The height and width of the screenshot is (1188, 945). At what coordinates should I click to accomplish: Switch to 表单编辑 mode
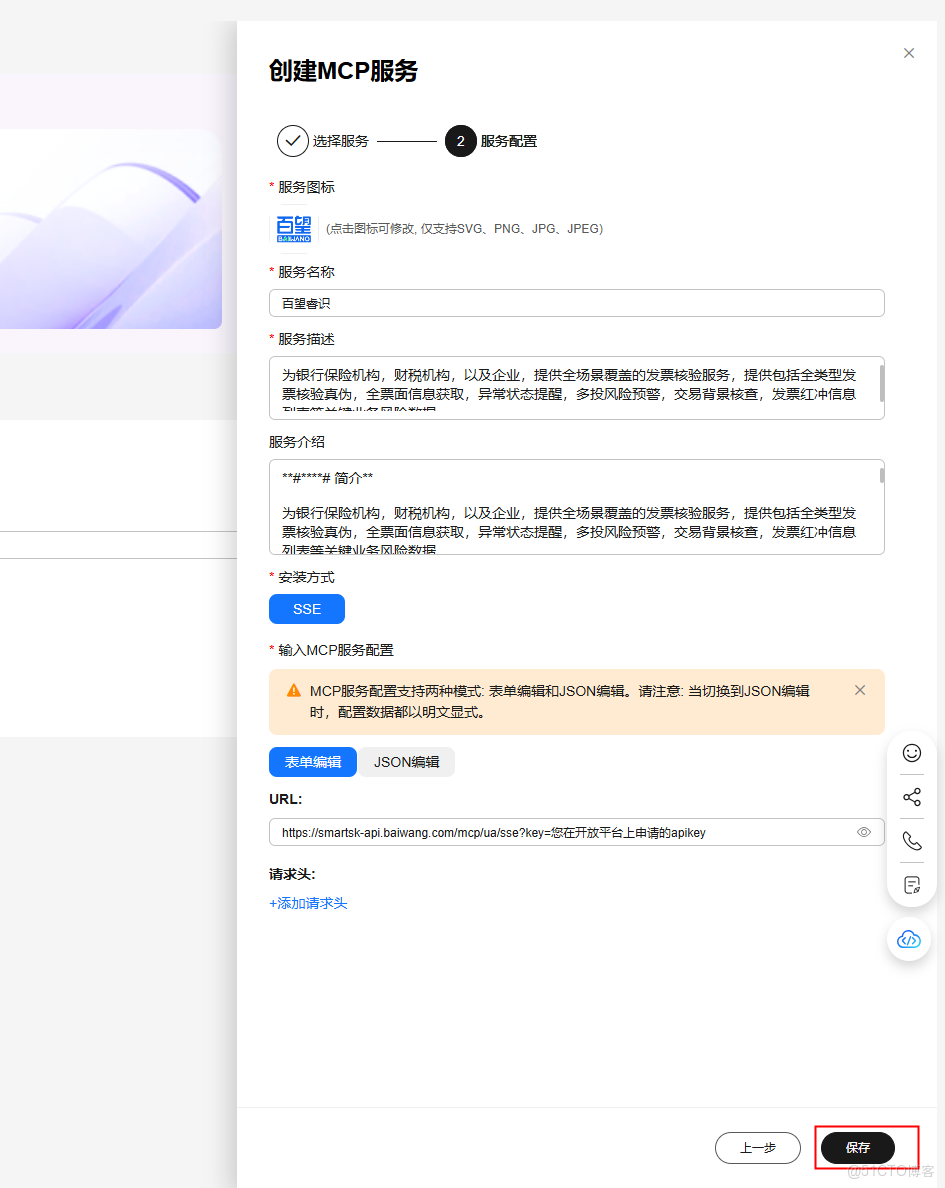313,762
